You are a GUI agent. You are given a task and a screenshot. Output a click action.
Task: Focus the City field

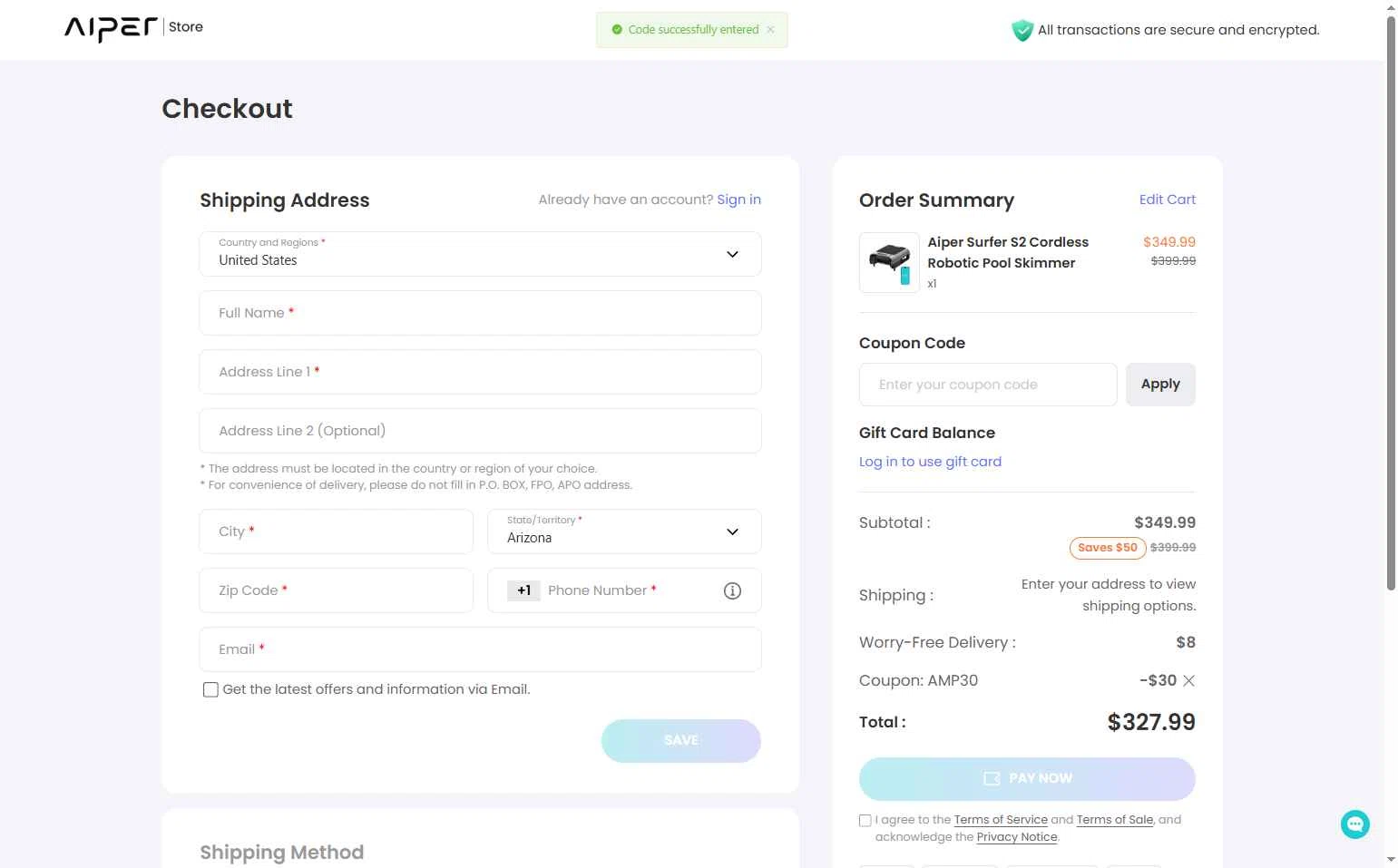pyautogui.click(x=336, y=532)
